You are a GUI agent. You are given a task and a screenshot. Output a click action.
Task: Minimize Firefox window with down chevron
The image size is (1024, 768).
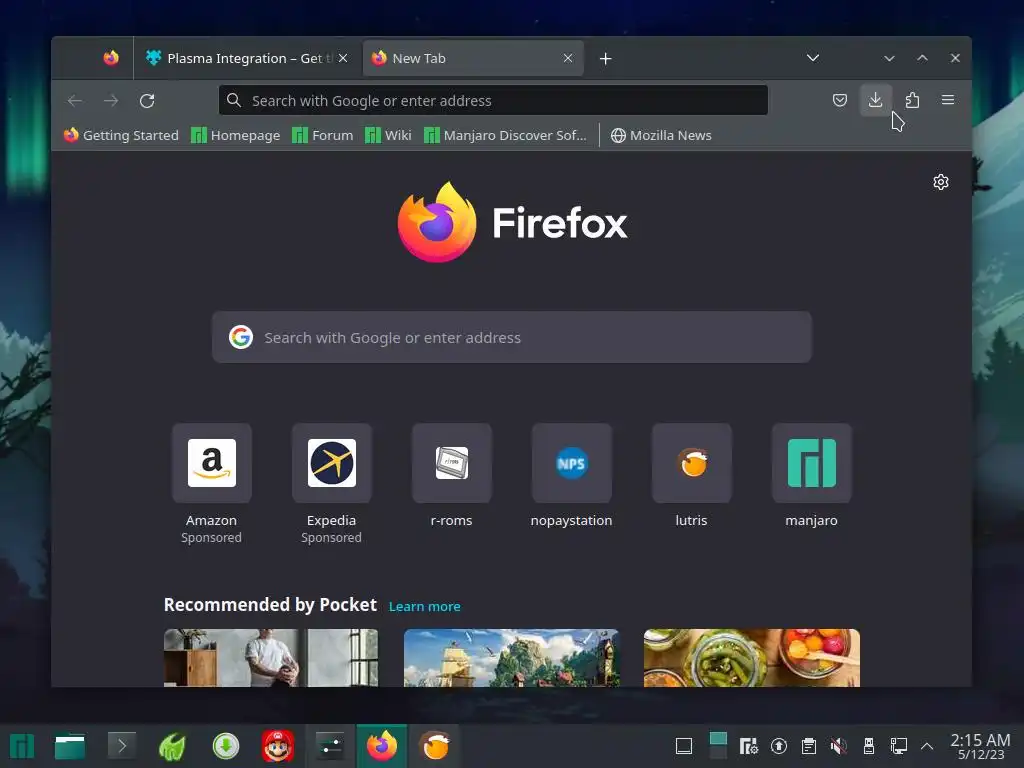tap(889, 58)
